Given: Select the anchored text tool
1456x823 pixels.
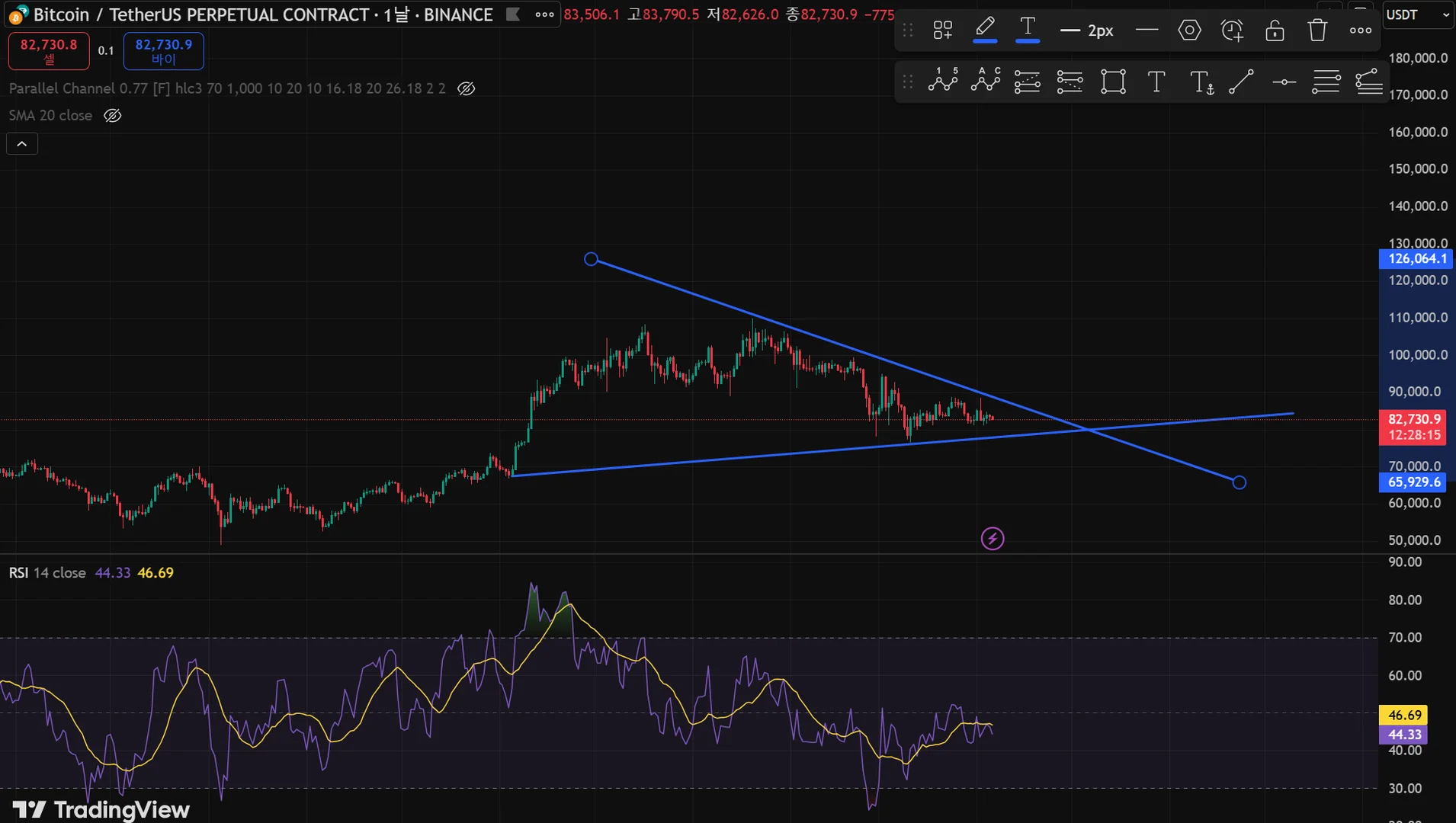Looking at the screenshot, I should (1201, 82).
